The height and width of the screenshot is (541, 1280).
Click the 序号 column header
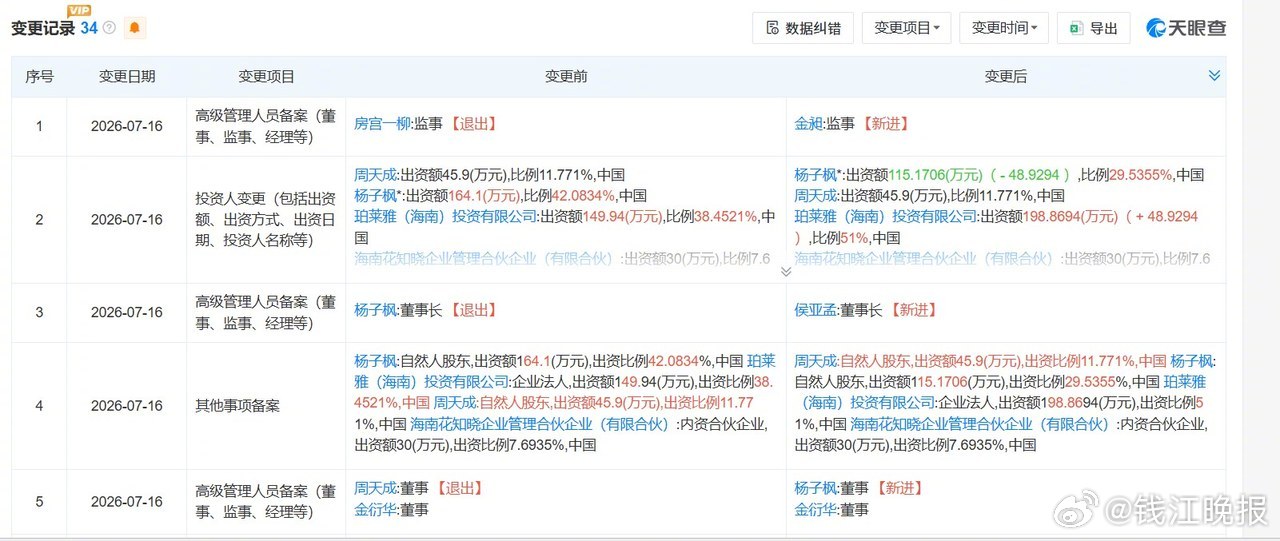39,77
